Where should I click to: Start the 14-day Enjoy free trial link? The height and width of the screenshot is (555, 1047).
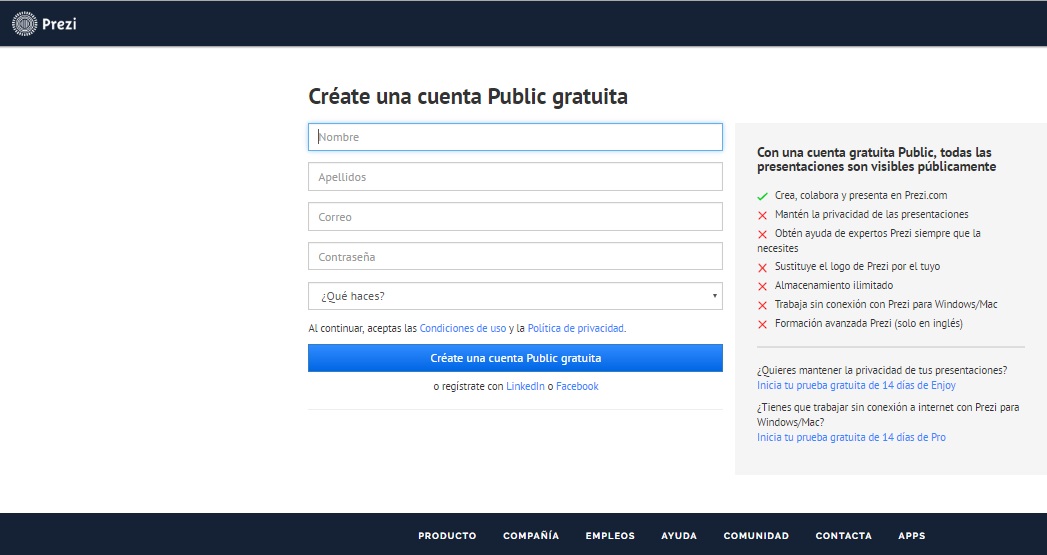click(856, 385)
